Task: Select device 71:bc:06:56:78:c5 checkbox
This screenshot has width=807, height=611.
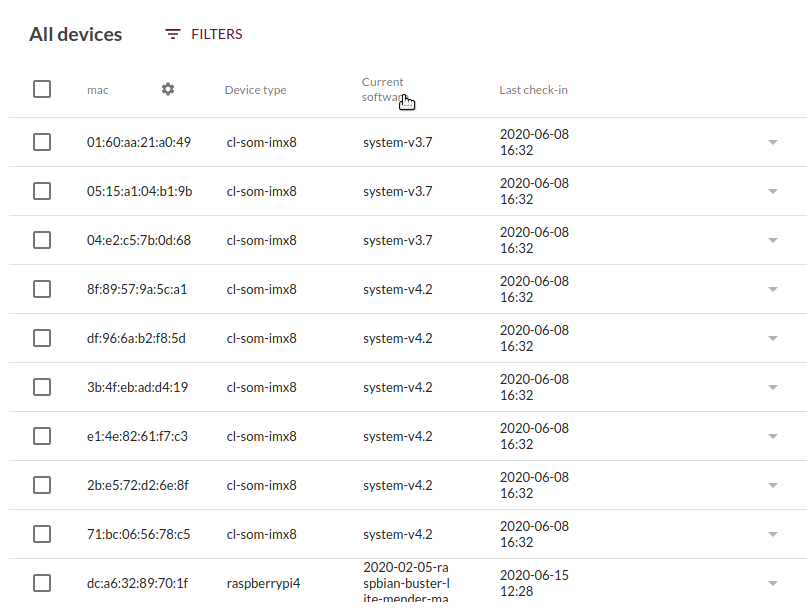Action: click(x=42, y=533)
